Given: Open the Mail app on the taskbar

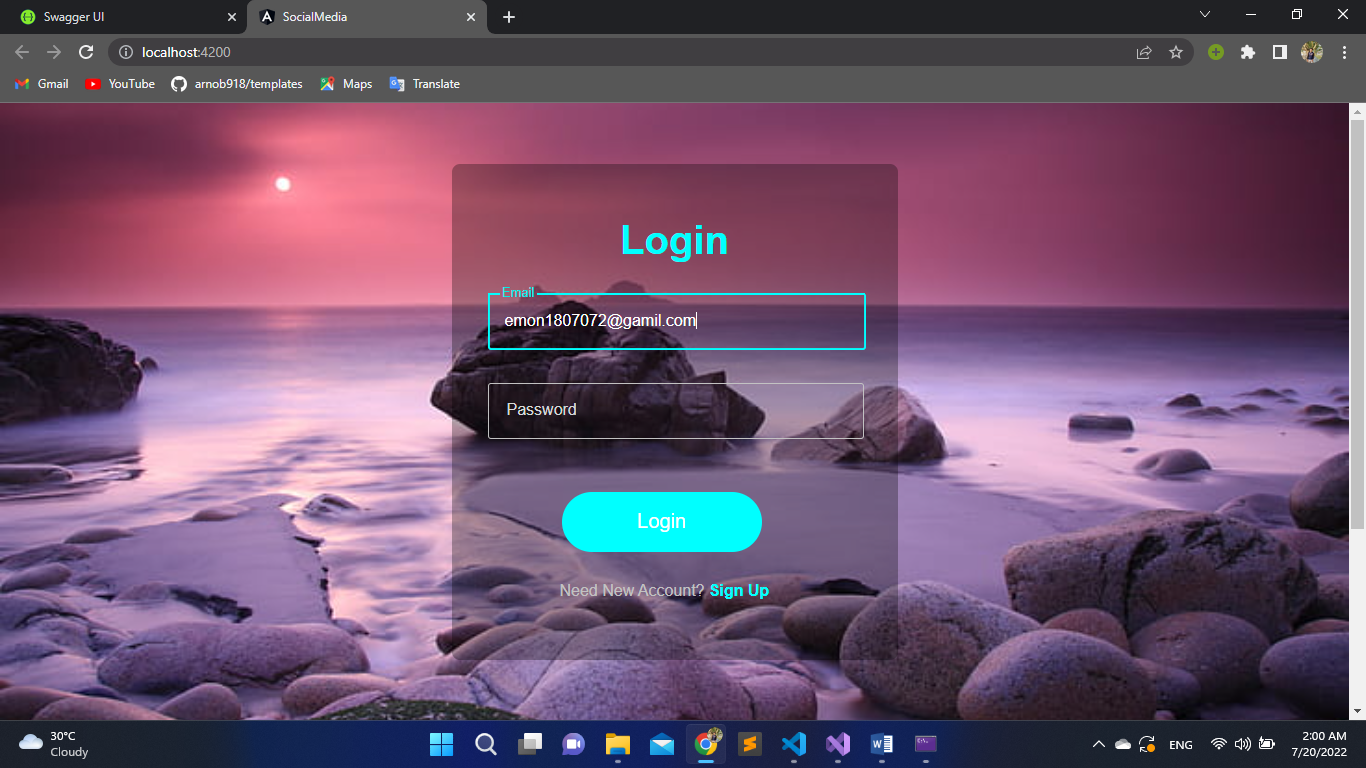Looking at the screenshot, I should (x=661, y=744).
